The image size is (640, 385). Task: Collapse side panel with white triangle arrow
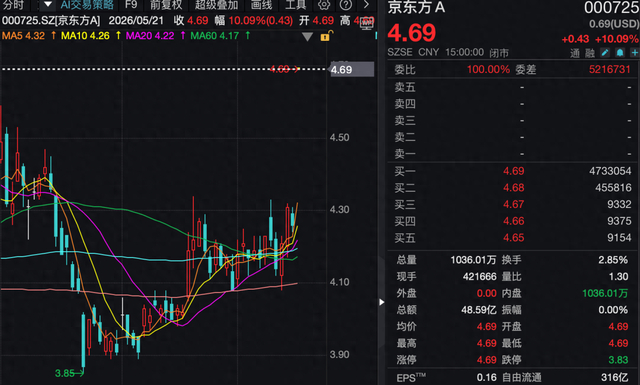tap(382, 302)
